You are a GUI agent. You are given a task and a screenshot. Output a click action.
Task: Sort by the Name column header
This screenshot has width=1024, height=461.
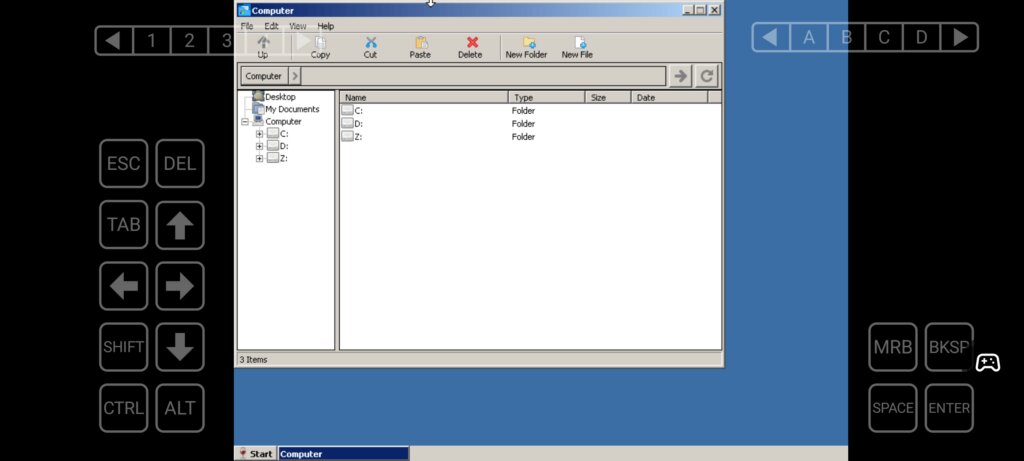[x=423, y=98]
